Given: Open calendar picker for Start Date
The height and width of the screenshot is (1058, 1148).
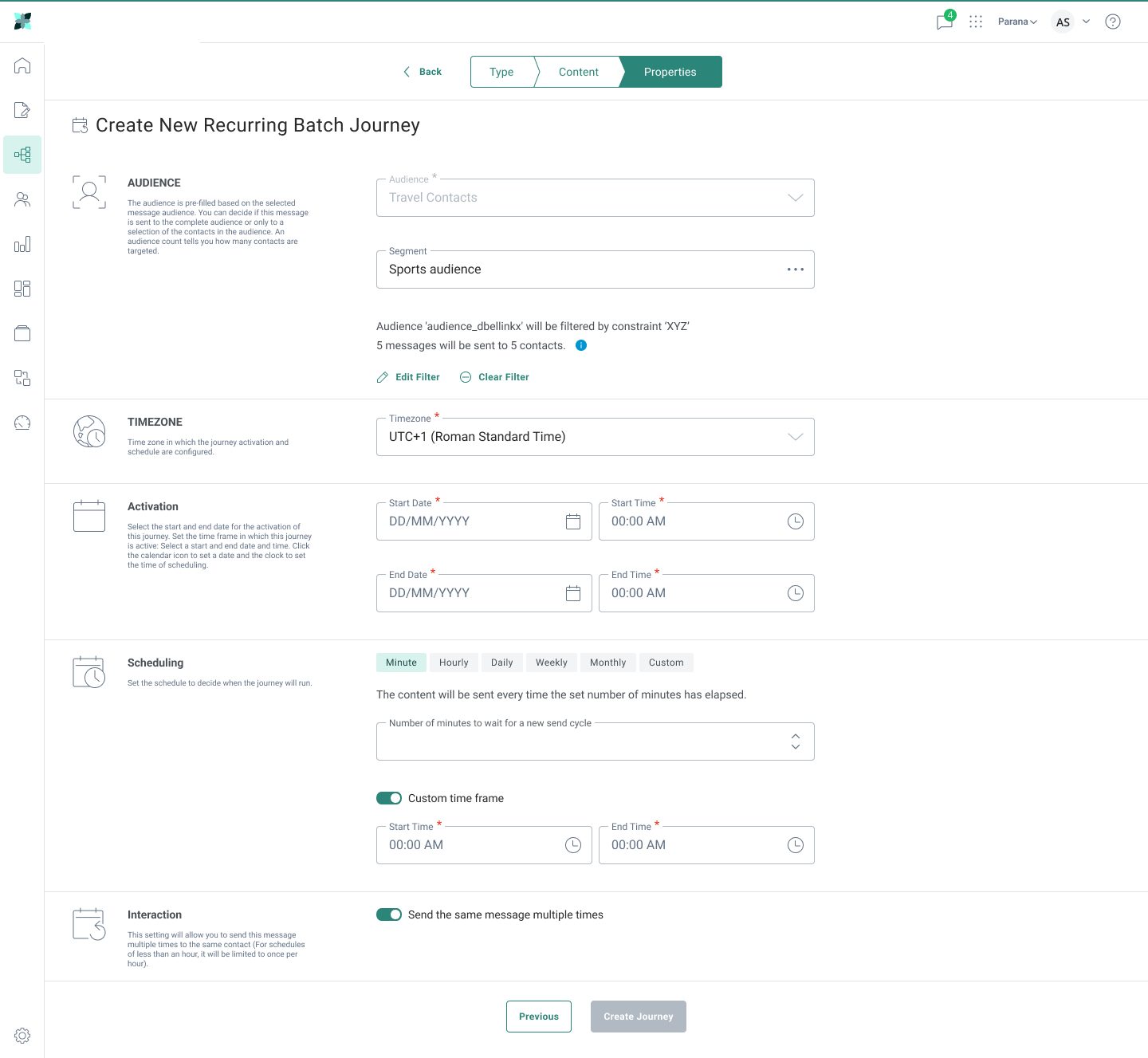Looking at the screenshot, I should coord(573,521).
